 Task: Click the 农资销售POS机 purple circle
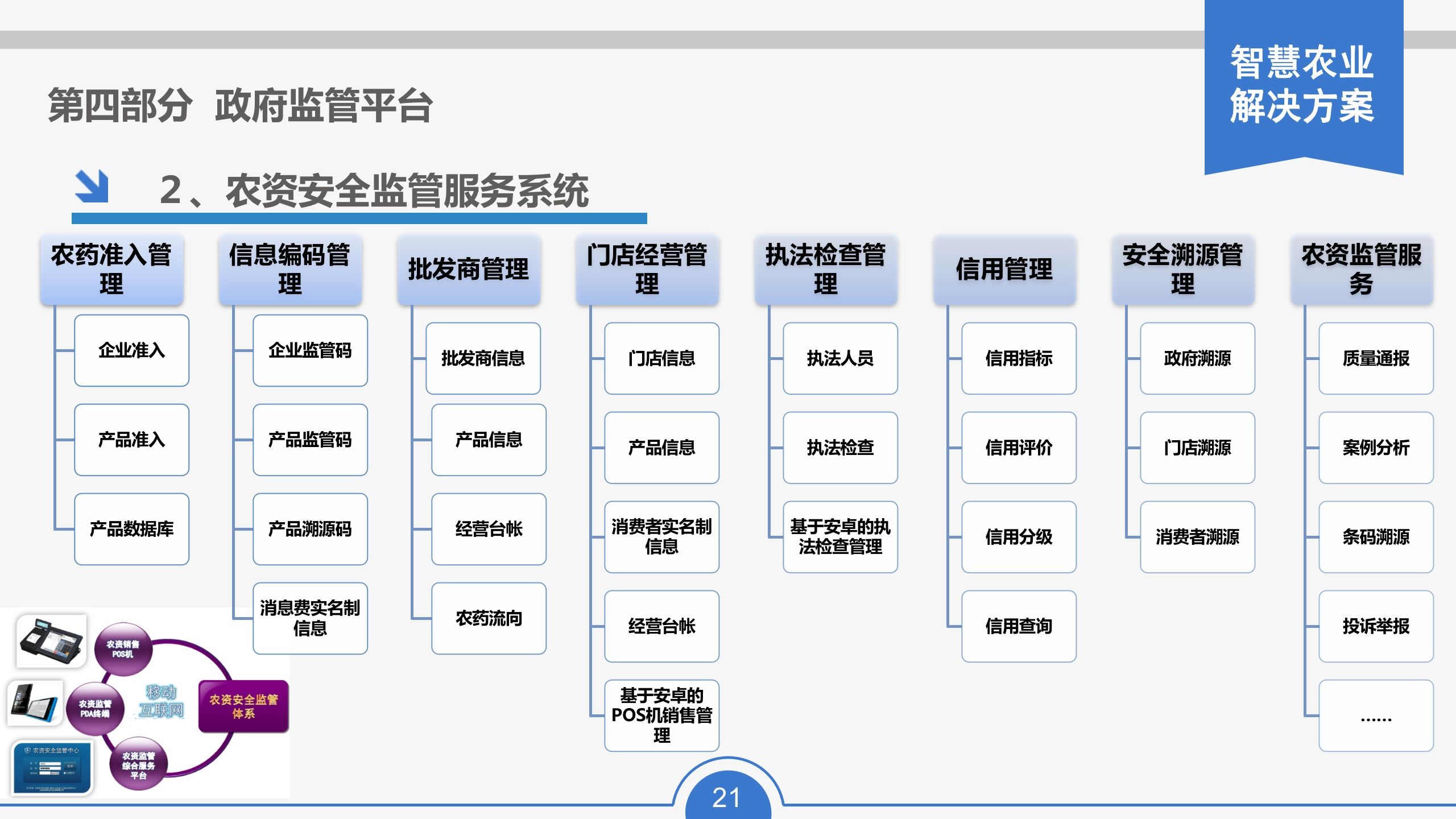click(123, 649)
